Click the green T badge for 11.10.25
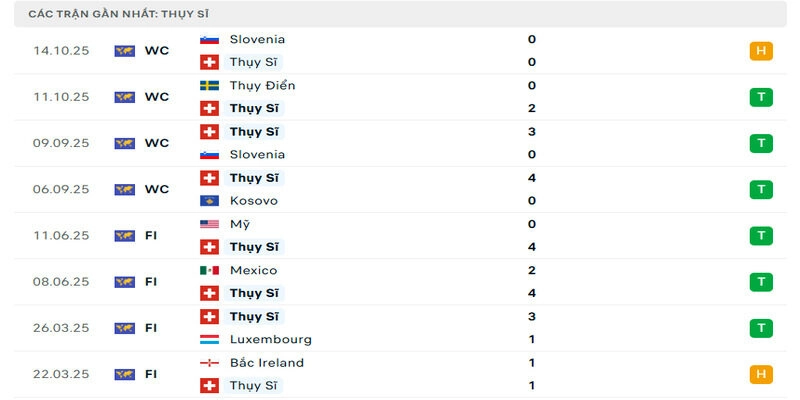The image size is (800, 400). coord(761,97)
